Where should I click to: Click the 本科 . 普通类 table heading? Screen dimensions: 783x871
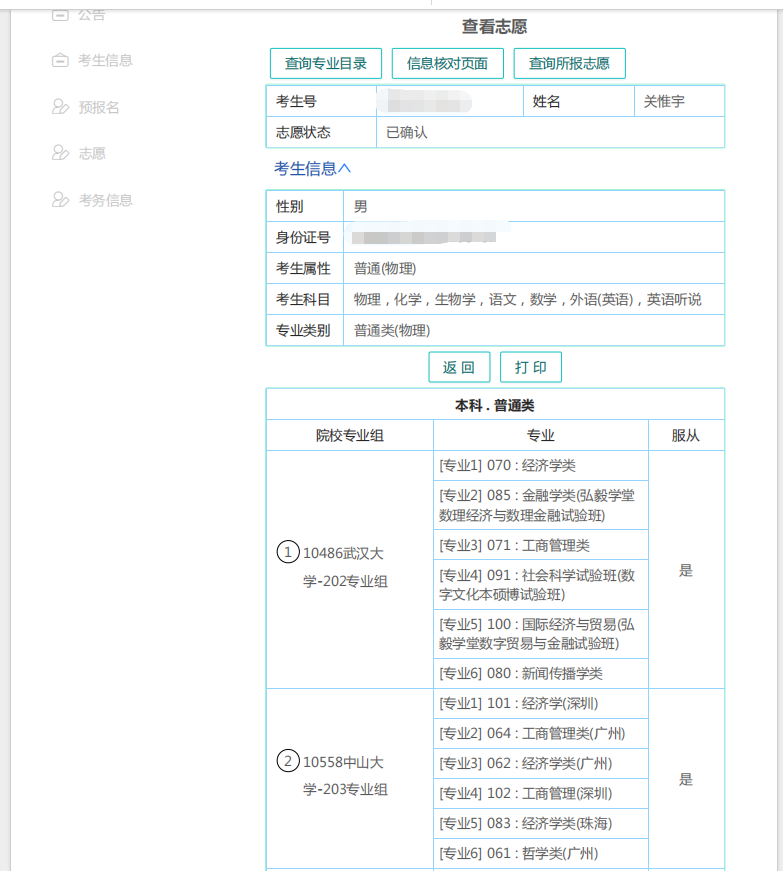(x=495, y=406)
